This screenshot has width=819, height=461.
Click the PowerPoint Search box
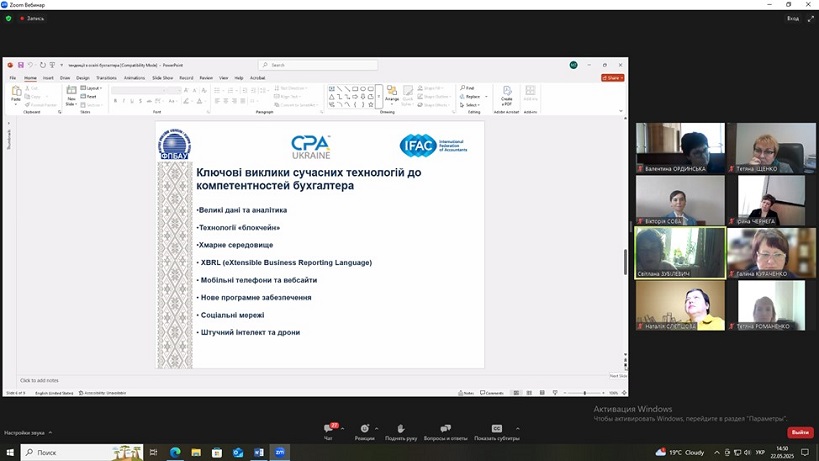(x=318, y=65)
